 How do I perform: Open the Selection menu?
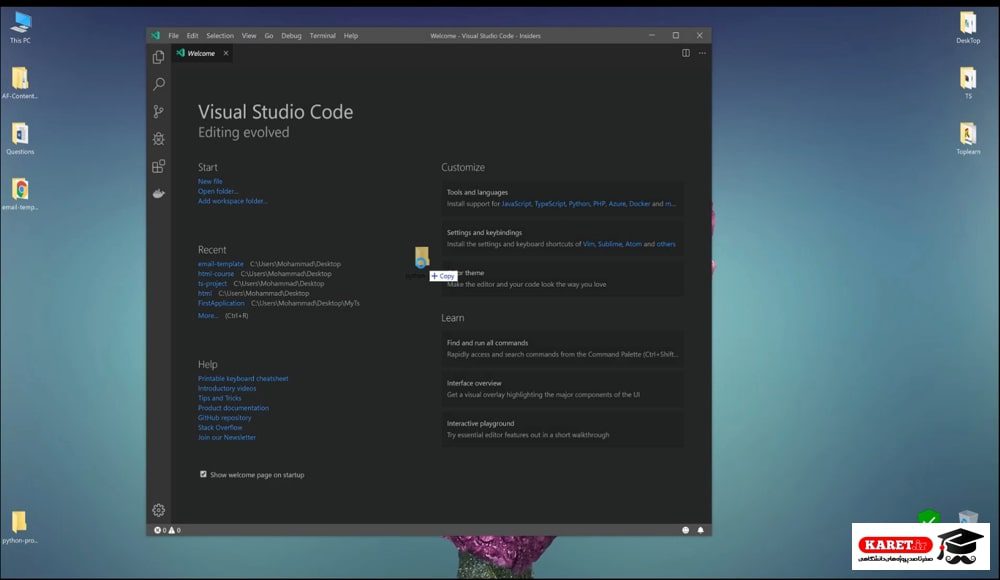220,36
